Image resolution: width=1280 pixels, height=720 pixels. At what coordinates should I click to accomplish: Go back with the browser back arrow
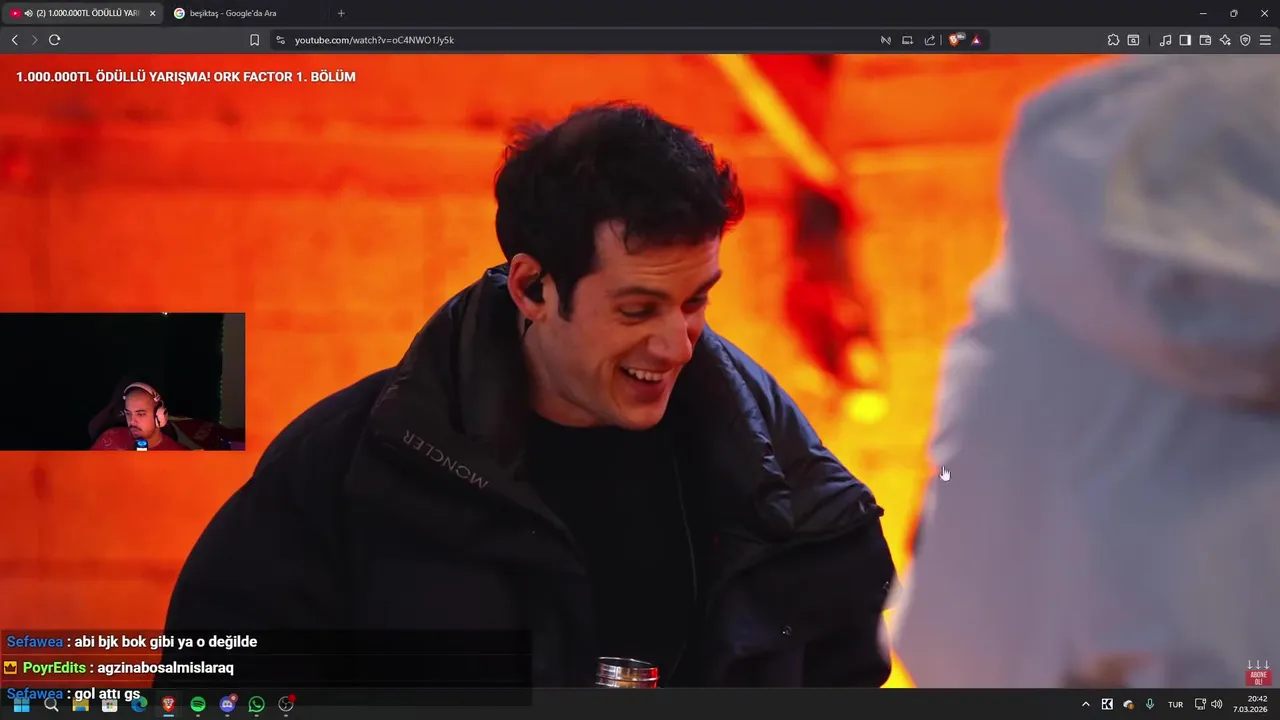[14, 40]
